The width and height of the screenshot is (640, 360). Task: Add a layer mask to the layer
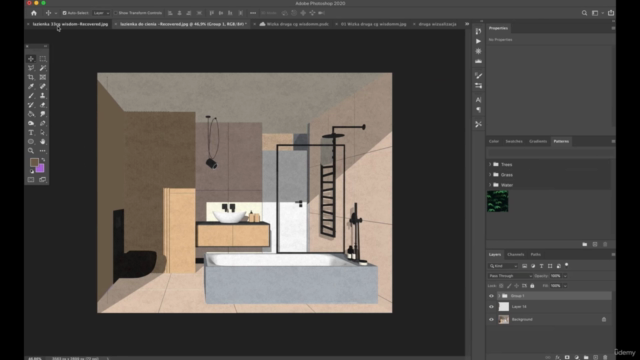tap(567, 357)
